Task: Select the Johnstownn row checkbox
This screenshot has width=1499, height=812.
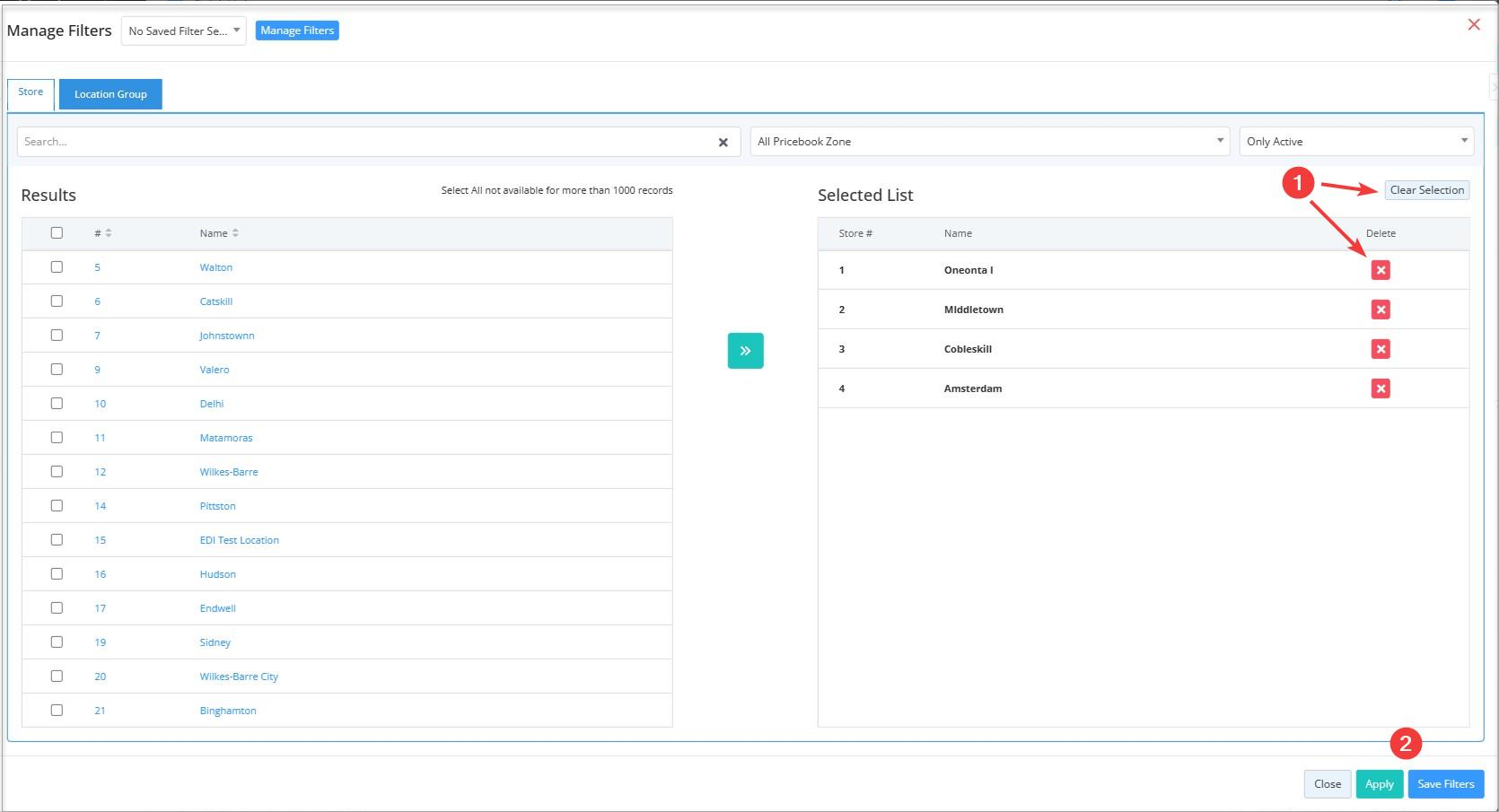Action: [x=57, y=335]
